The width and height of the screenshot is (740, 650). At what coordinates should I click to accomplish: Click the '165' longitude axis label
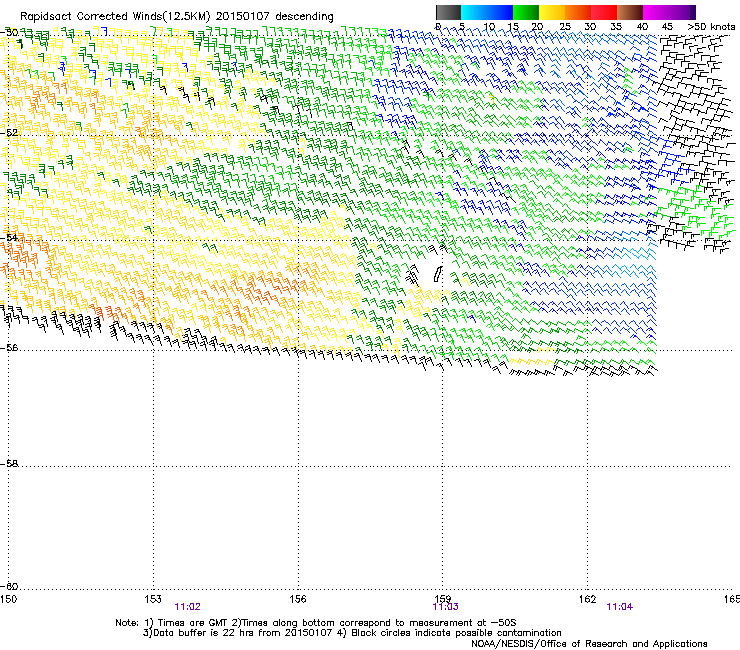point(732,599)
